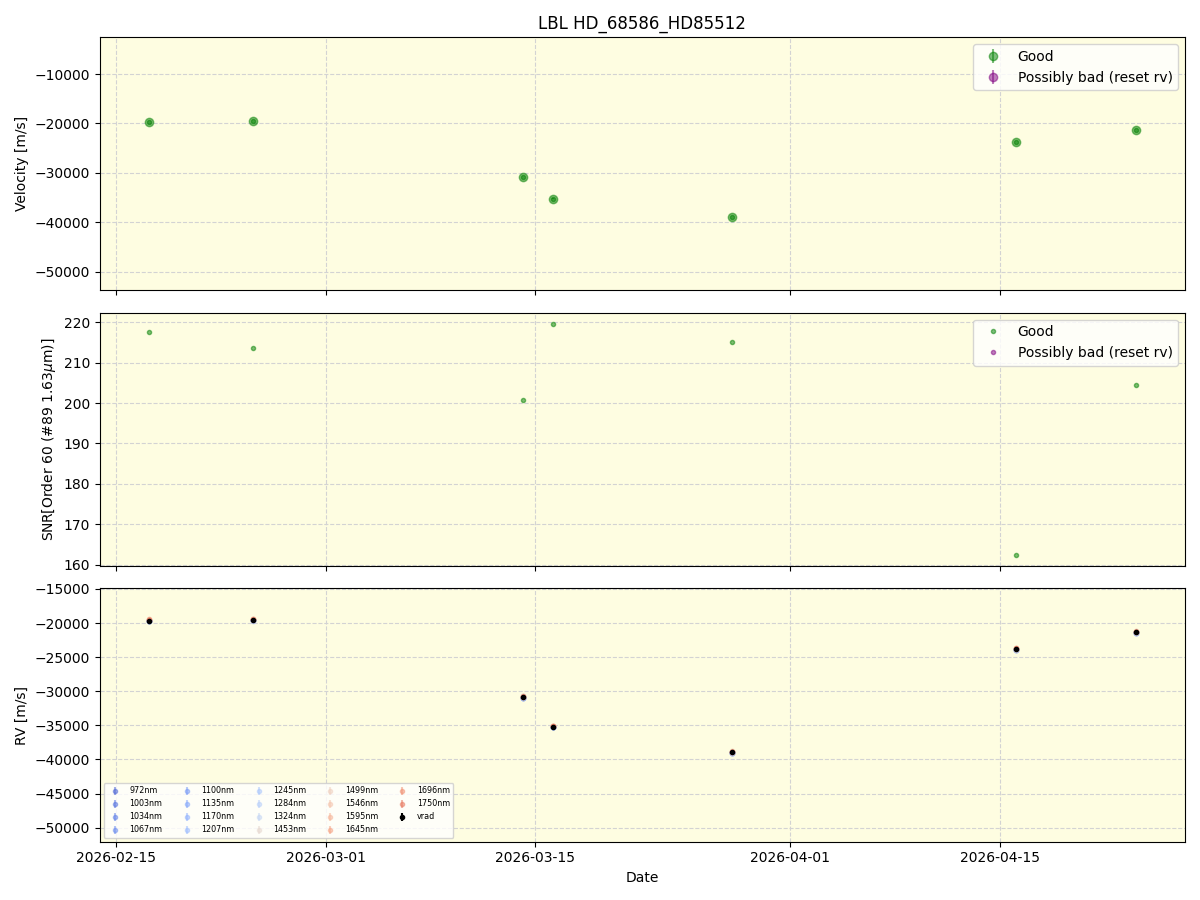Click the SNR[Order 60] axis label
The width and height of the screenshot is (1200, 900).
point(48,439)
